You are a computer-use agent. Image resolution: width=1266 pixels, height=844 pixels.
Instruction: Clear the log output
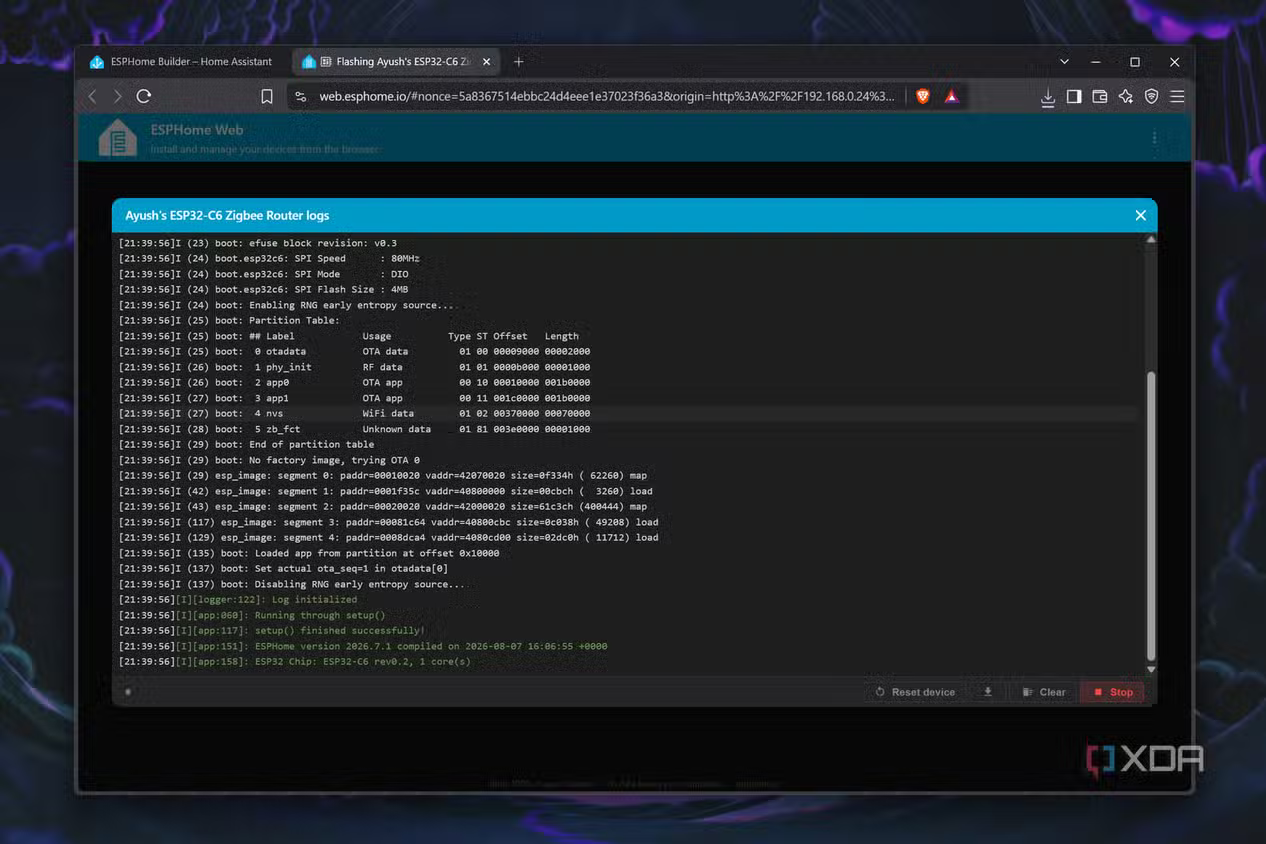tap(1044, 692)
